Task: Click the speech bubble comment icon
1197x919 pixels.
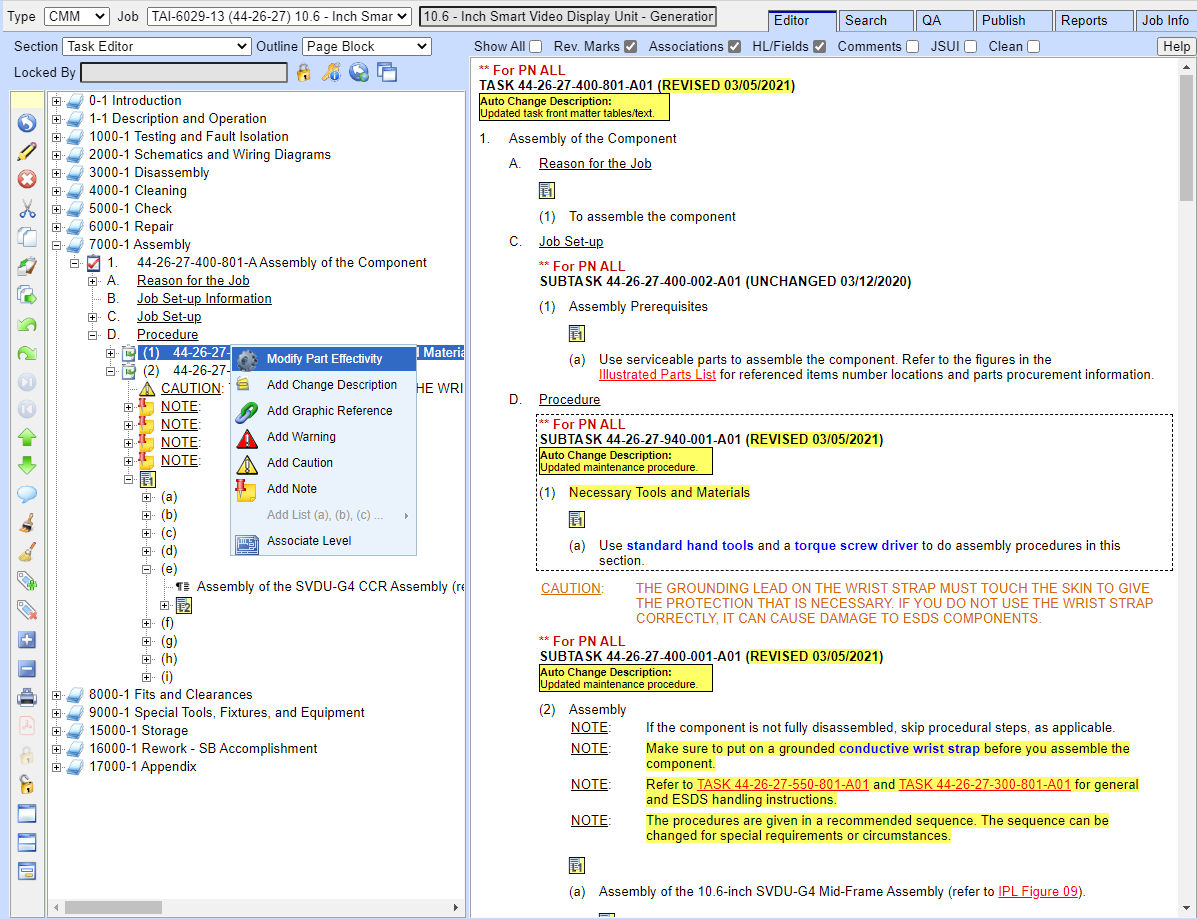Action: point(27,495)
